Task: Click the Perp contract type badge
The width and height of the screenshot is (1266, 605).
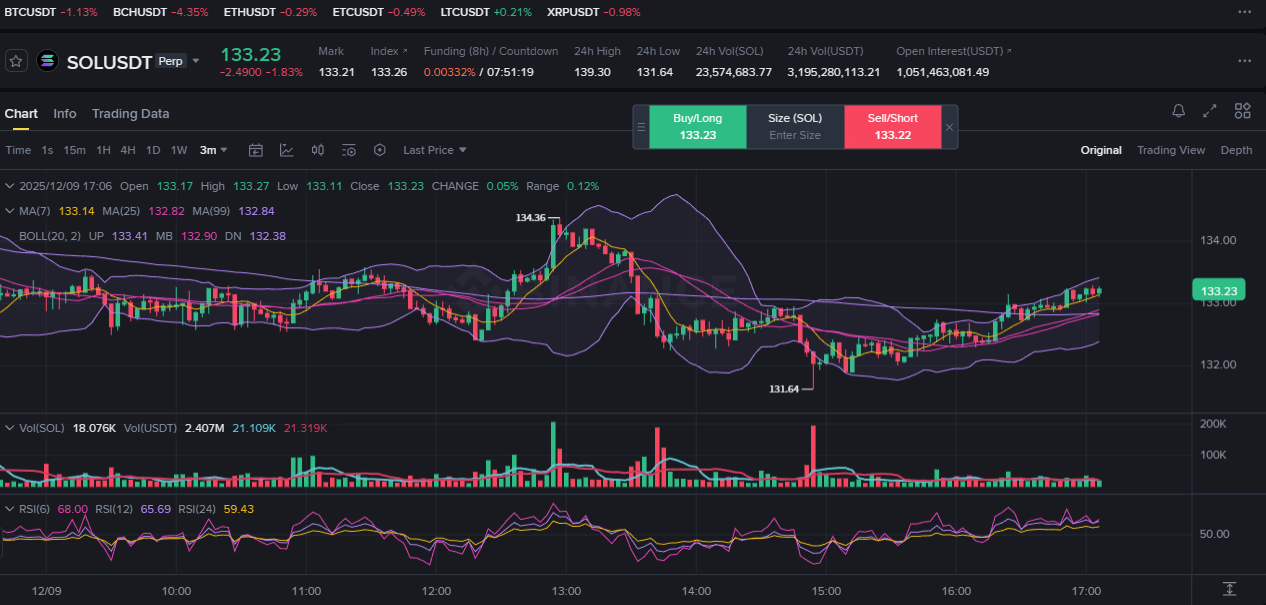Action: (x=170, y=61)
